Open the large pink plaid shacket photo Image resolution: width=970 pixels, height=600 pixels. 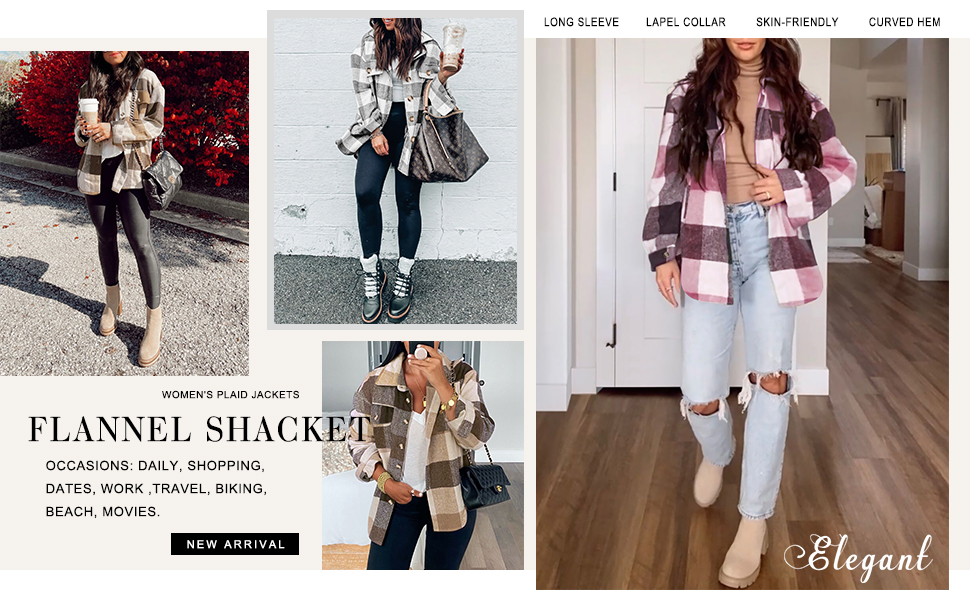coord(742,314)
